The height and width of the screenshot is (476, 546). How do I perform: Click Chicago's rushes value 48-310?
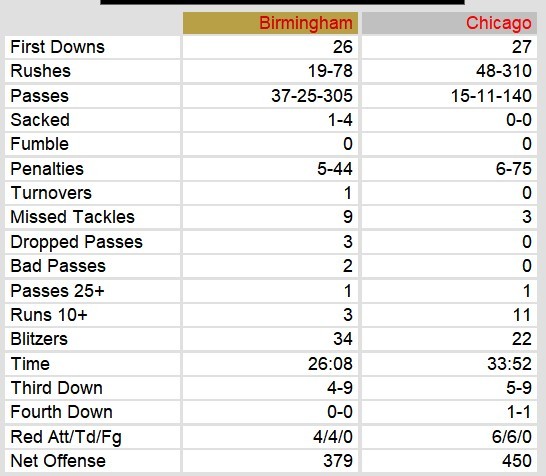504,71
